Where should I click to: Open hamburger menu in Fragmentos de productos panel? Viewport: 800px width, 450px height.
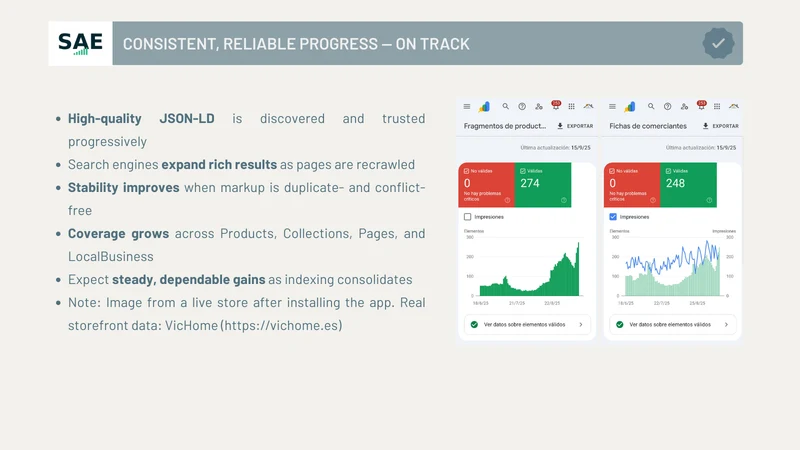point(466,107)
